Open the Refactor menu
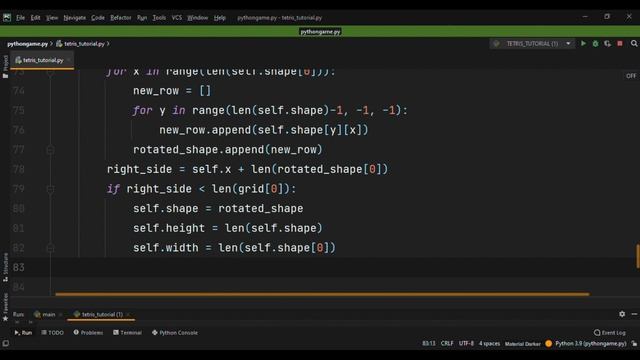 point(121,18)
